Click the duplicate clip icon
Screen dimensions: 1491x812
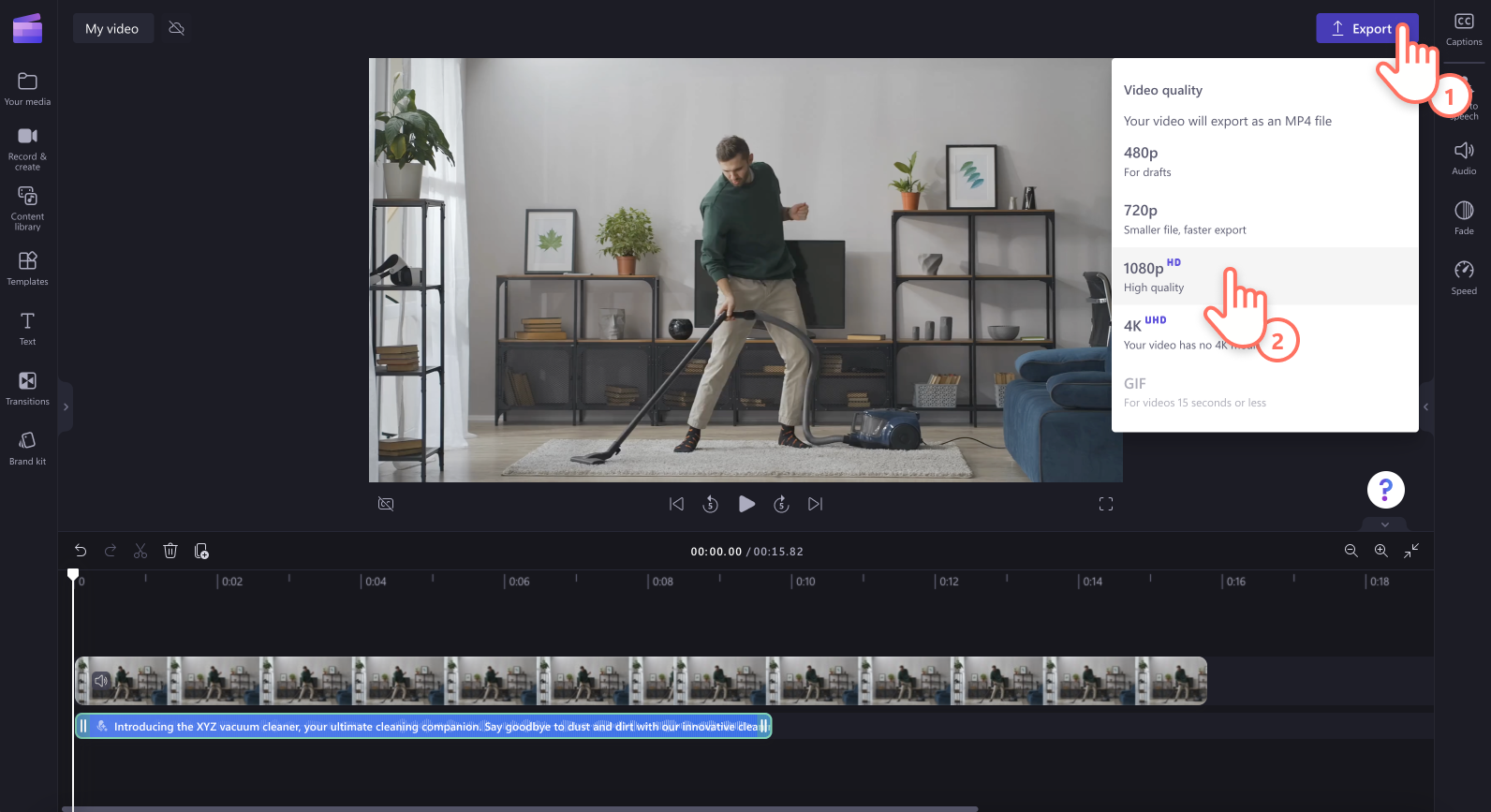pos(201,551)
